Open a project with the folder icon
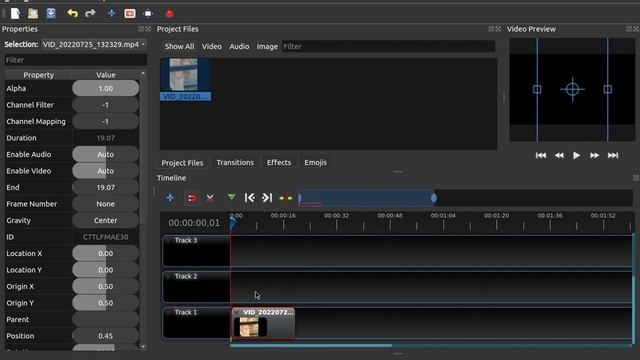 point(33,13)
